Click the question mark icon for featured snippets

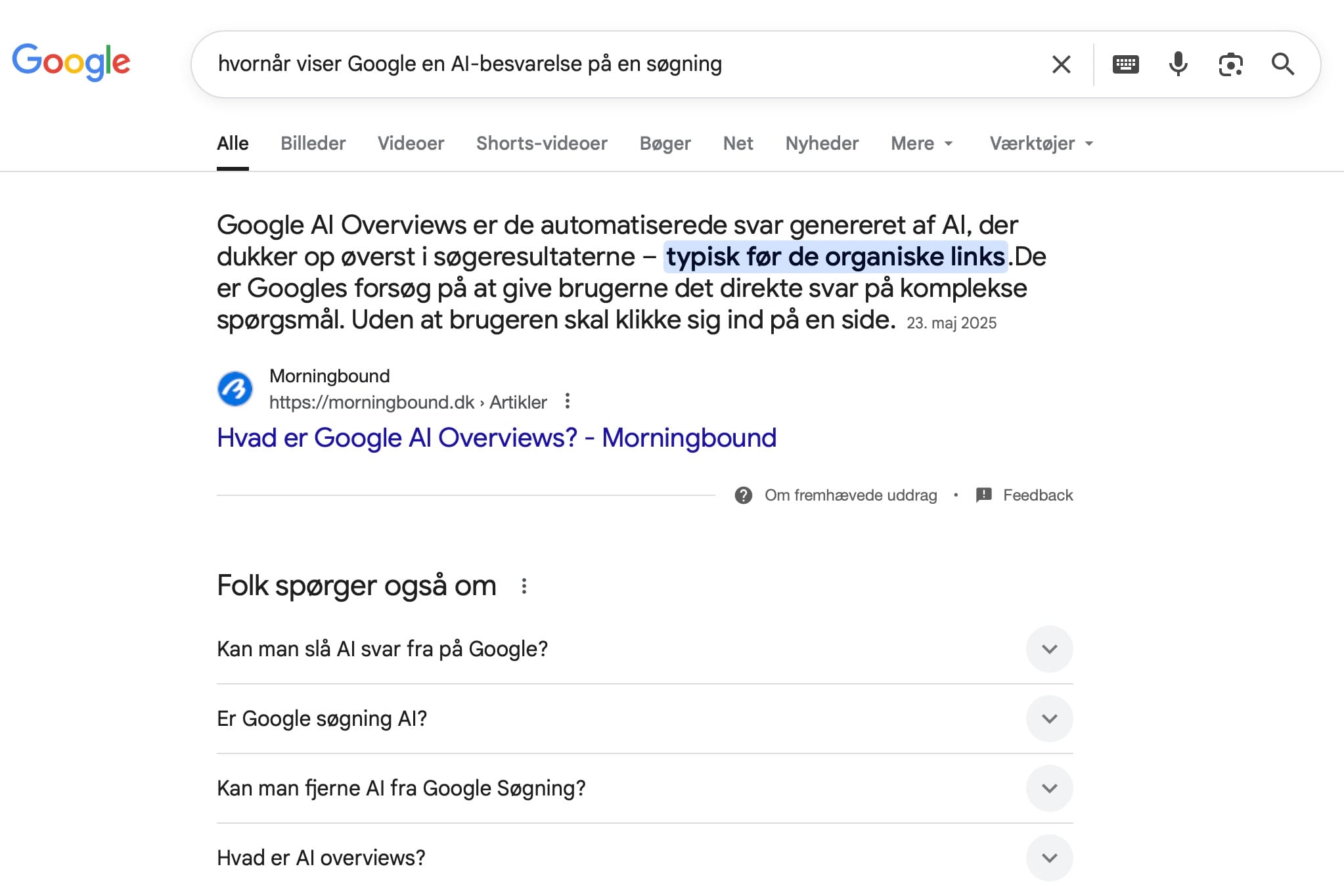[x=743, y=495]
